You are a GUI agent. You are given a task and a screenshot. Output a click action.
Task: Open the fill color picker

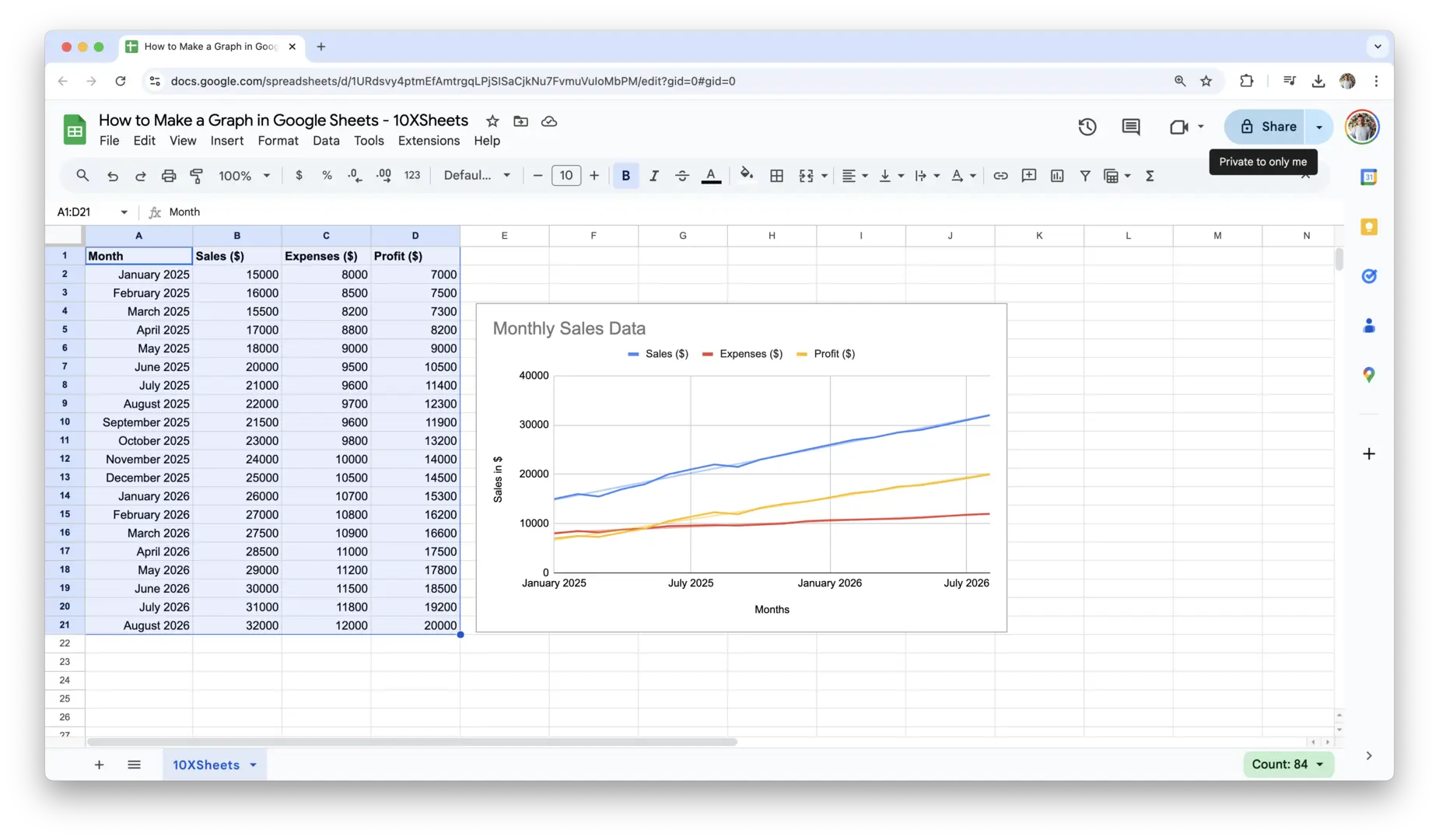(747, 175)
